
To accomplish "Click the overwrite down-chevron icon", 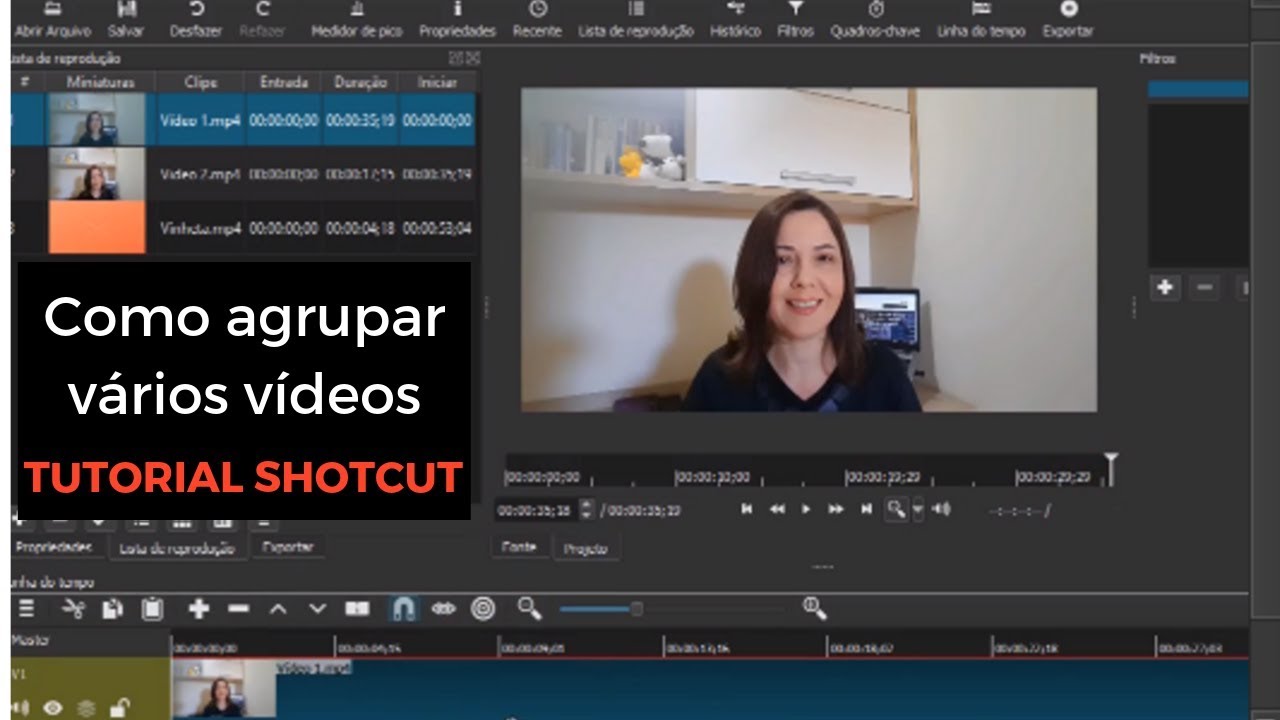I will (318, 608).
